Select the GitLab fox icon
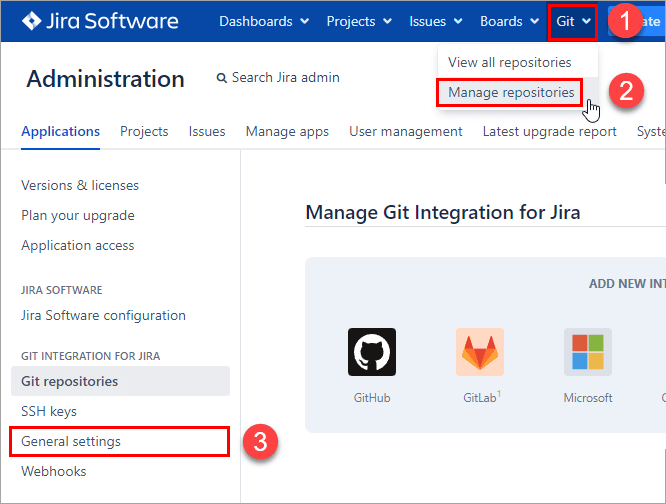Viewport: 666px width, 504px height. click(480, 352)
